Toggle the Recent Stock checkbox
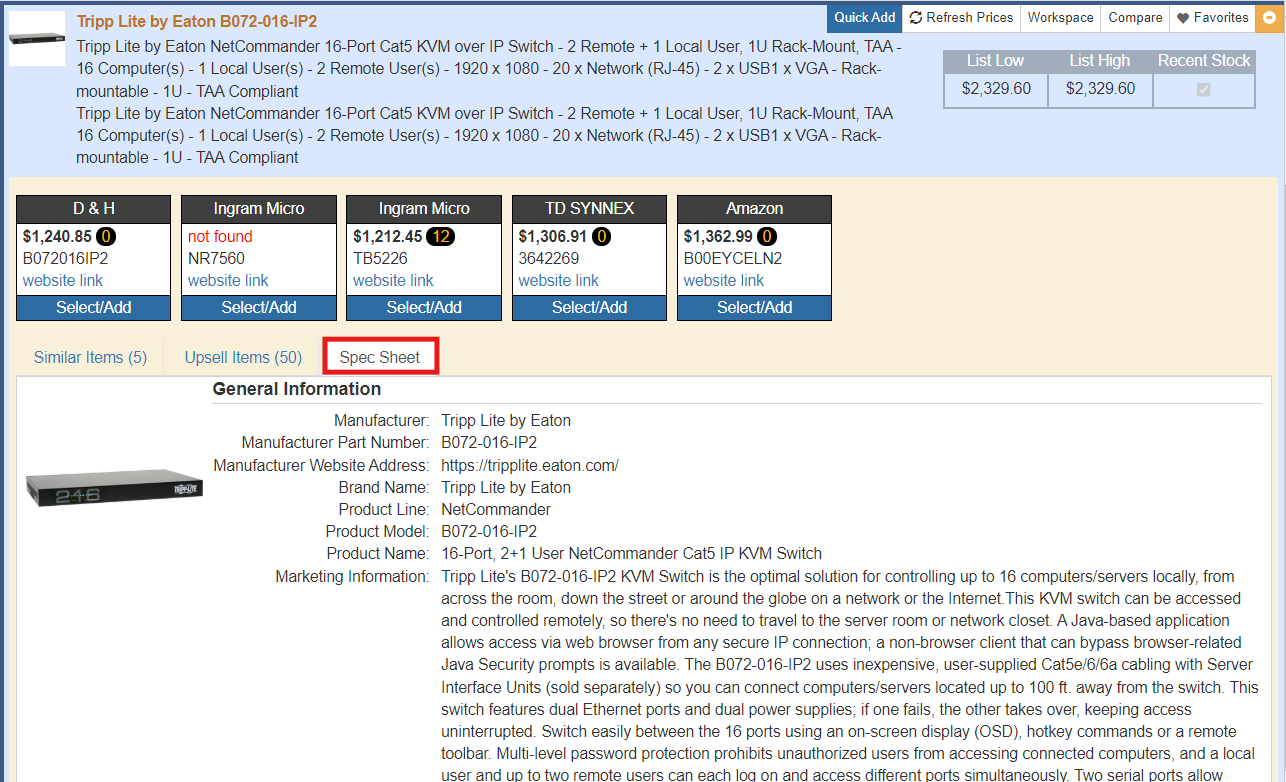The height and width of the screenshot is (782, 1286). (1203, 89)
